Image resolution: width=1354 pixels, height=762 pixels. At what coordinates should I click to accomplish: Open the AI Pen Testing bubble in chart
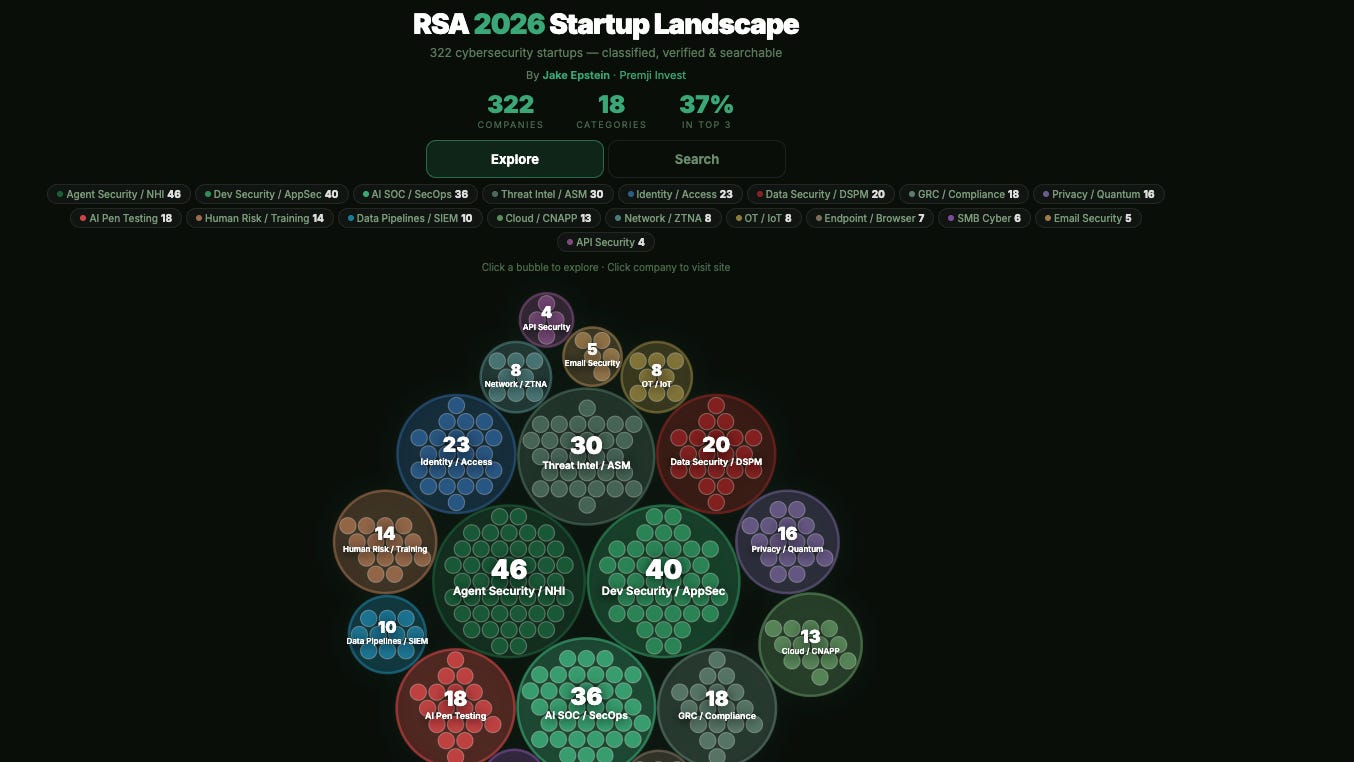[x=455, y=706]
